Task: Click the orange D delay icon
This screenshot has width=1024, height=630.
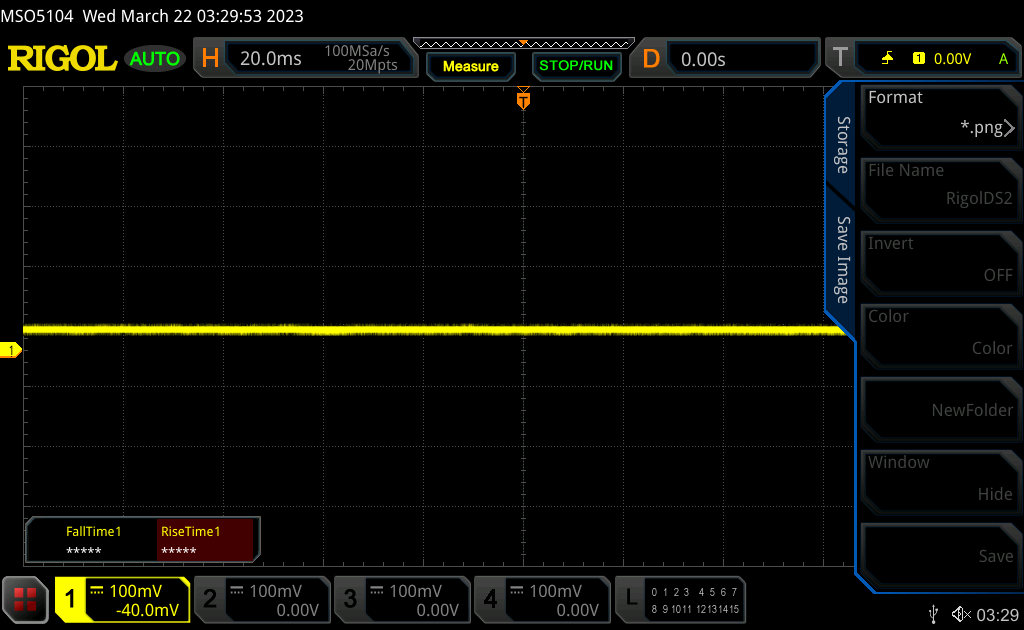Action: [x=651, y=59]
